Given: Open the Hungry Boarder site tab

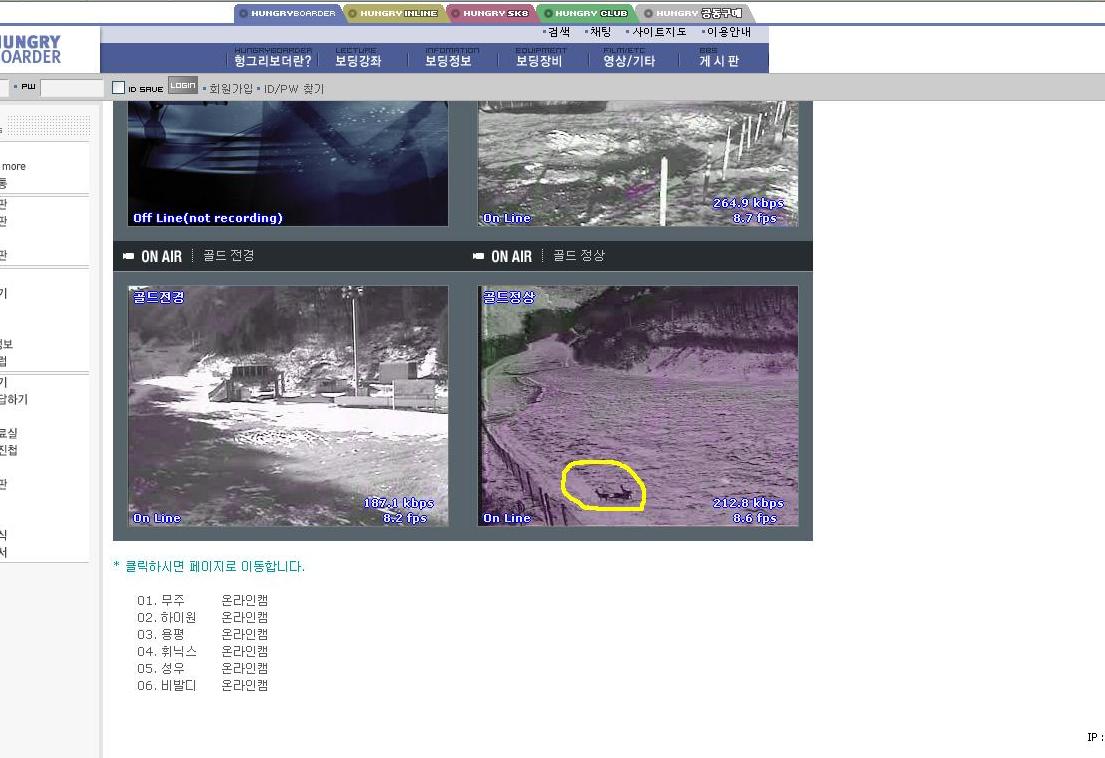Looking at the screenshot, I should (288, 14).
